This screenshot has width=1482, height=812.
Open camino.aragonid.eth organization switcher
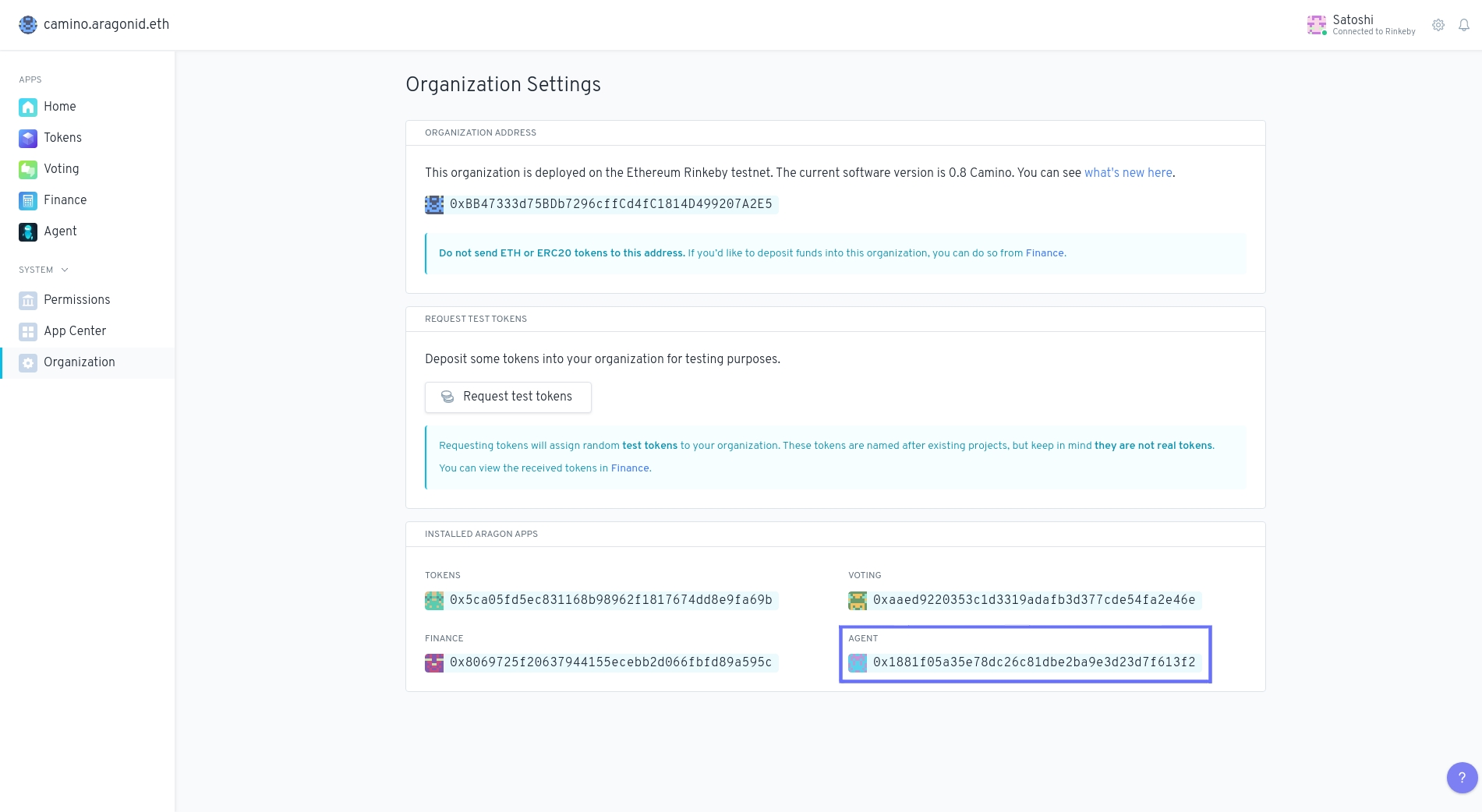pos(94,24)
